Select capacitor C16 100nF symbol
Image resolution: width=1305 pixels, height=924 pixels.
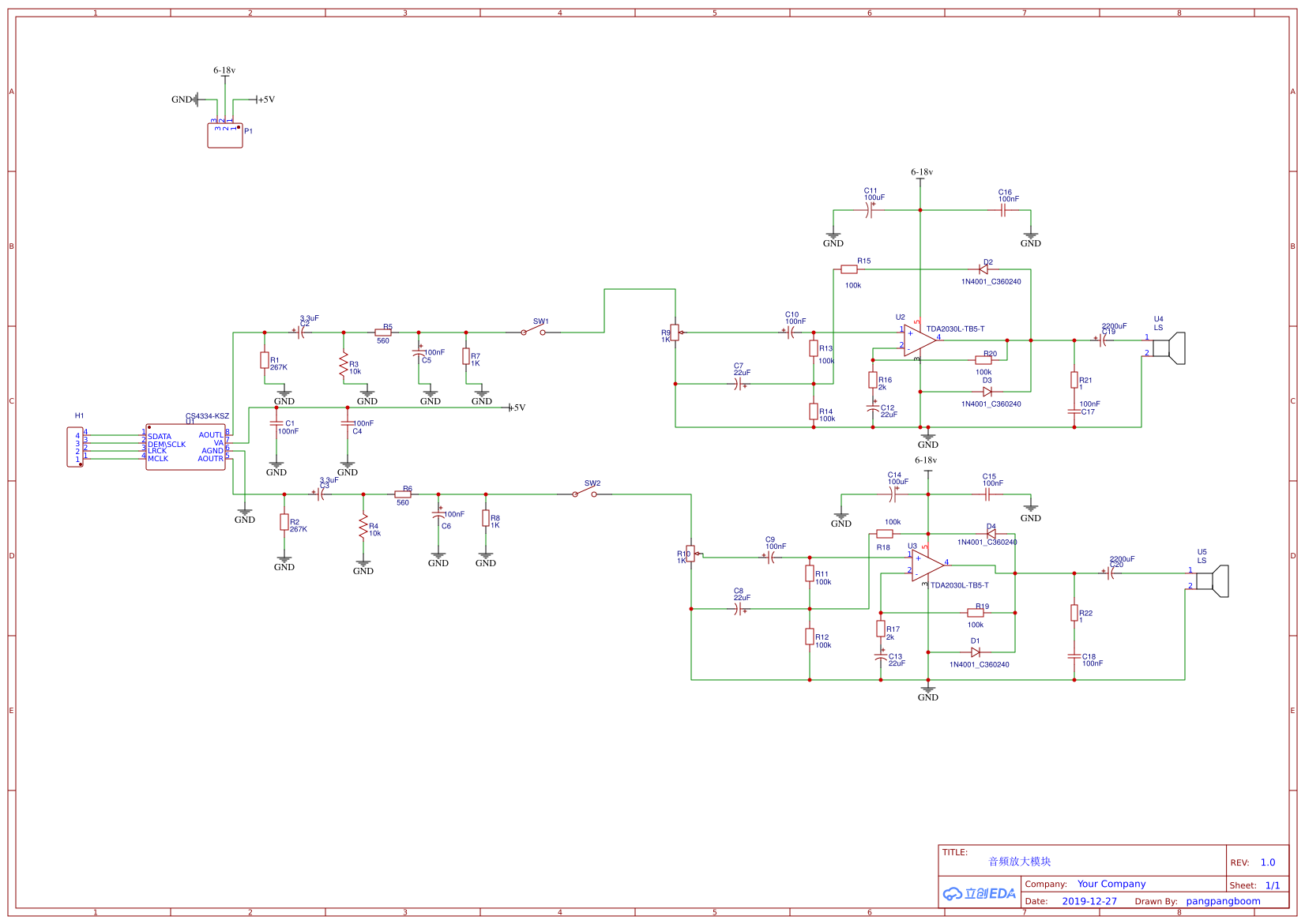point(1003,210)
